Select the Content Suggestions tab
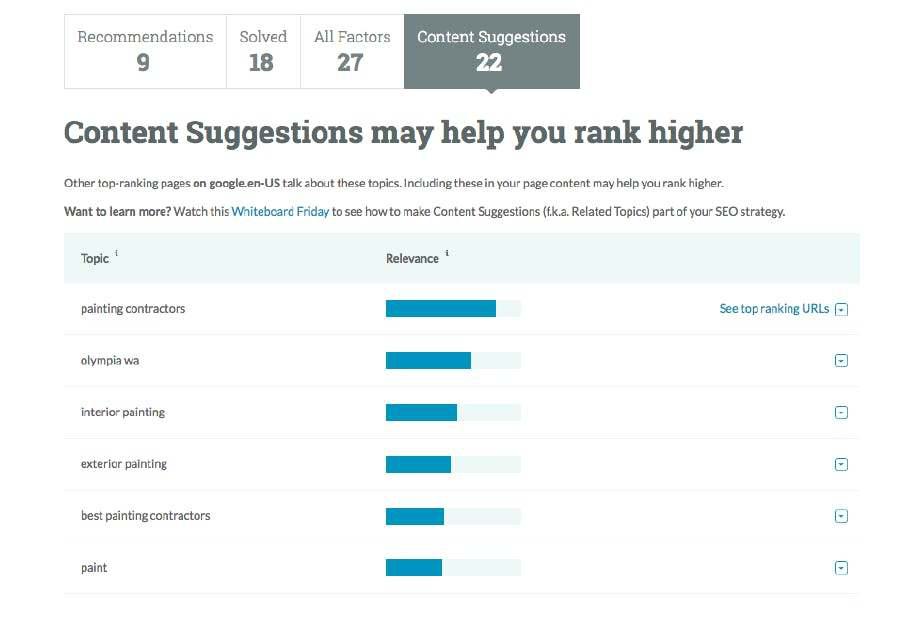 (491, 51)
